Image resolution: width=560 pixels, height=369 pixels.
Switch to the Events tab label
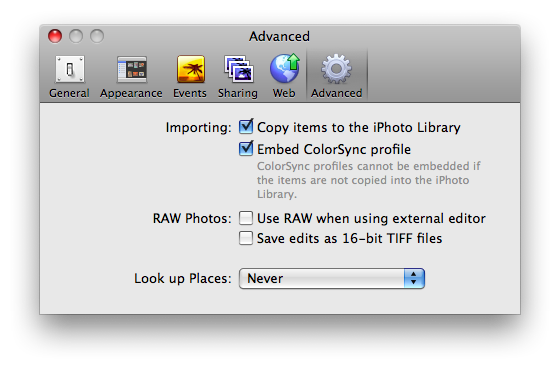coord(190,93)
